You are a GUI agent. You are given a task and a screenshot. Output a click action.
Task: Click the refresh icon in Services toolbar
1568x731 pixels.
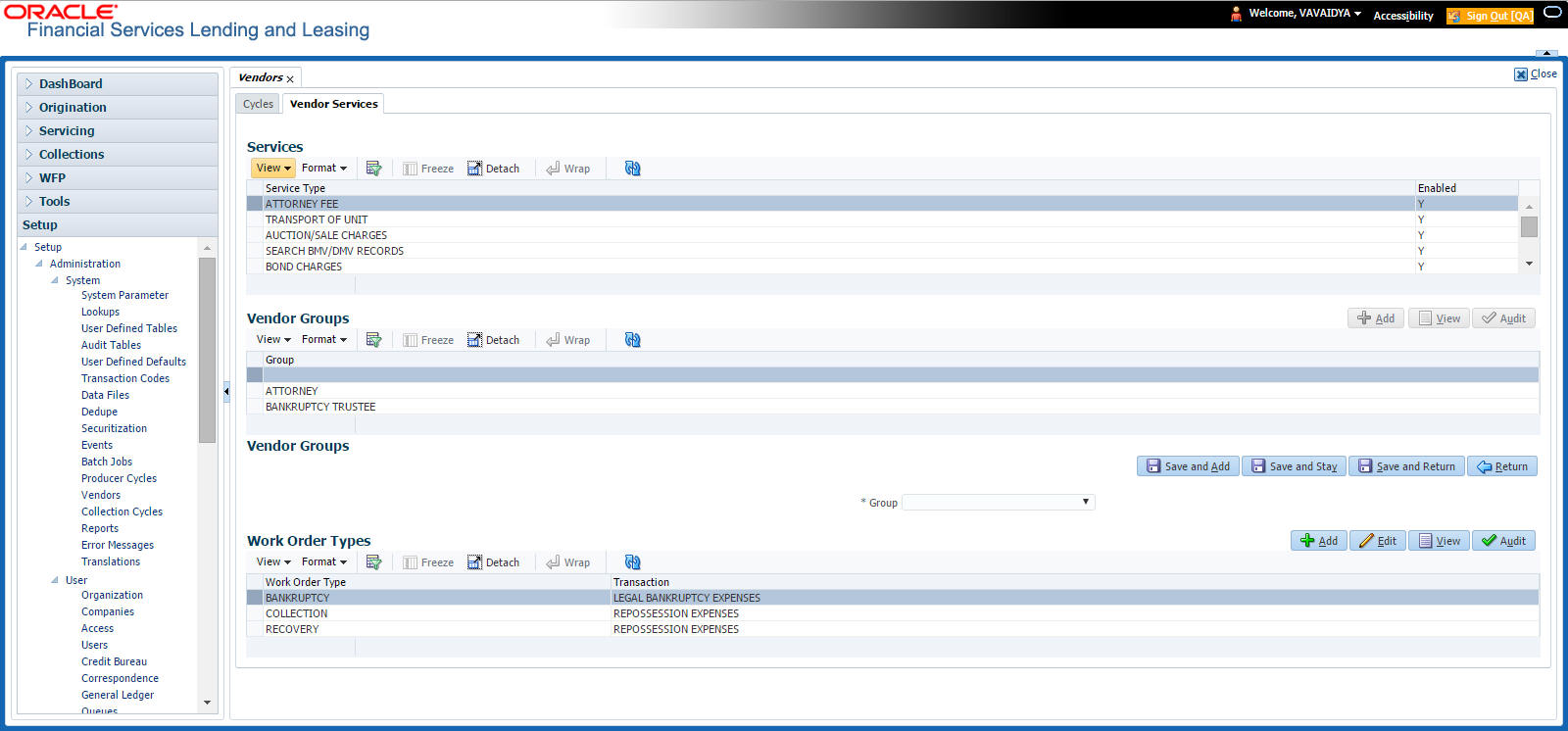632,169
